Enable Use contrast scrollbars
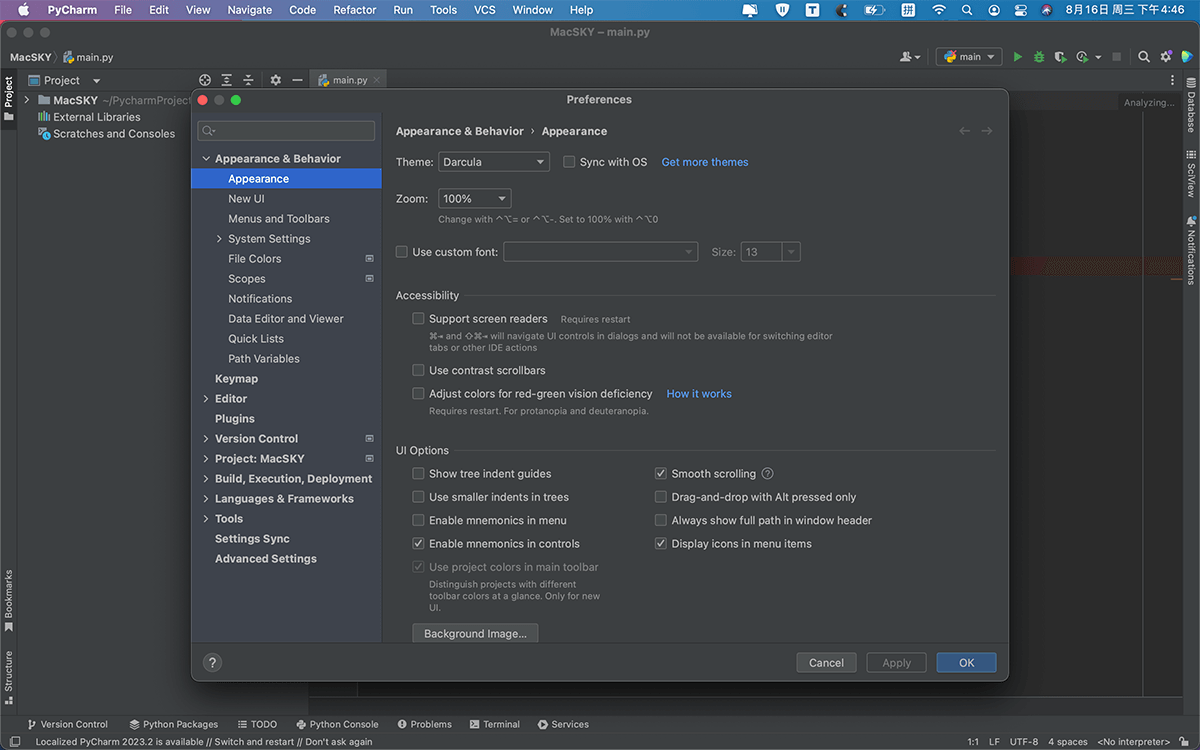The height and width of the screenshot is (750, 1200). coord(419,371)
